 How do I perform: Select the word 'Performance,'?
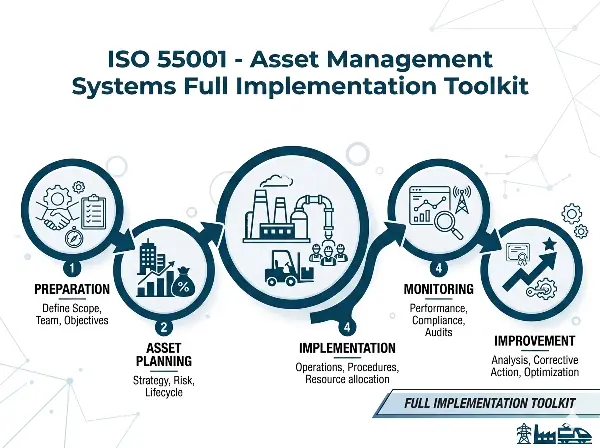439,308
